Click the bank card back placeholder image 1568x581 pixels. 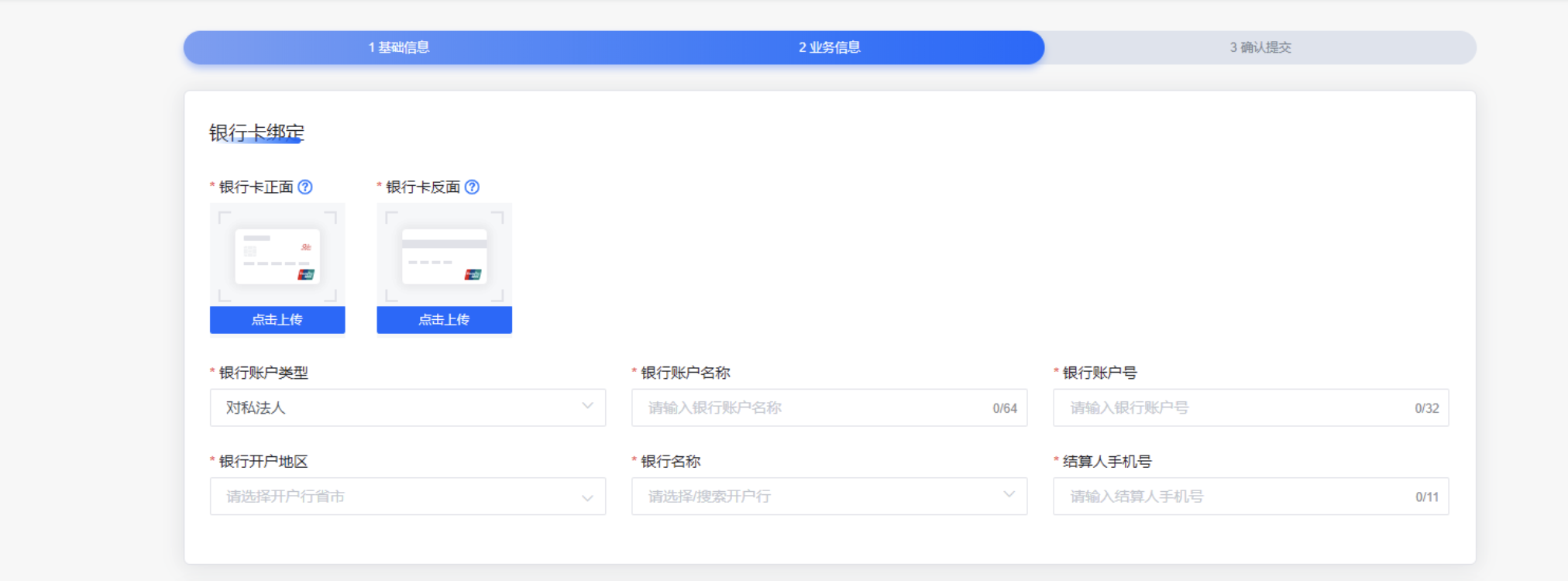coord(444,256)
